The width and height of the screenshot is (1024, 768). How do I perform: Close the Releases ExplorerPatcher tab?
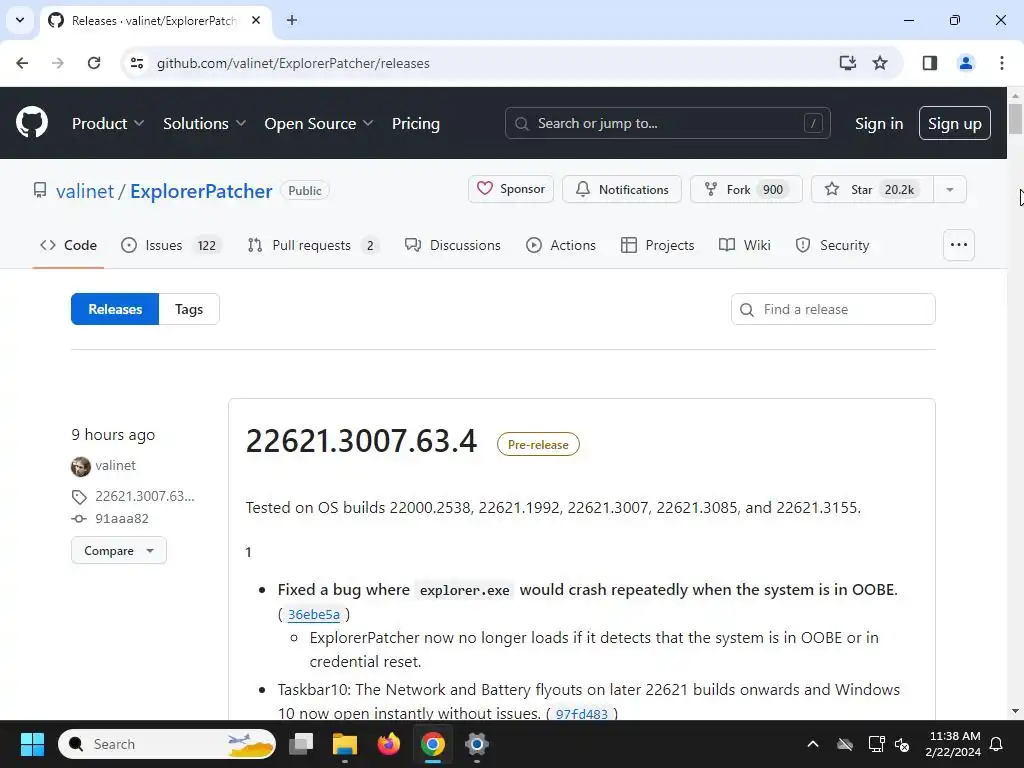pos(256,20)
